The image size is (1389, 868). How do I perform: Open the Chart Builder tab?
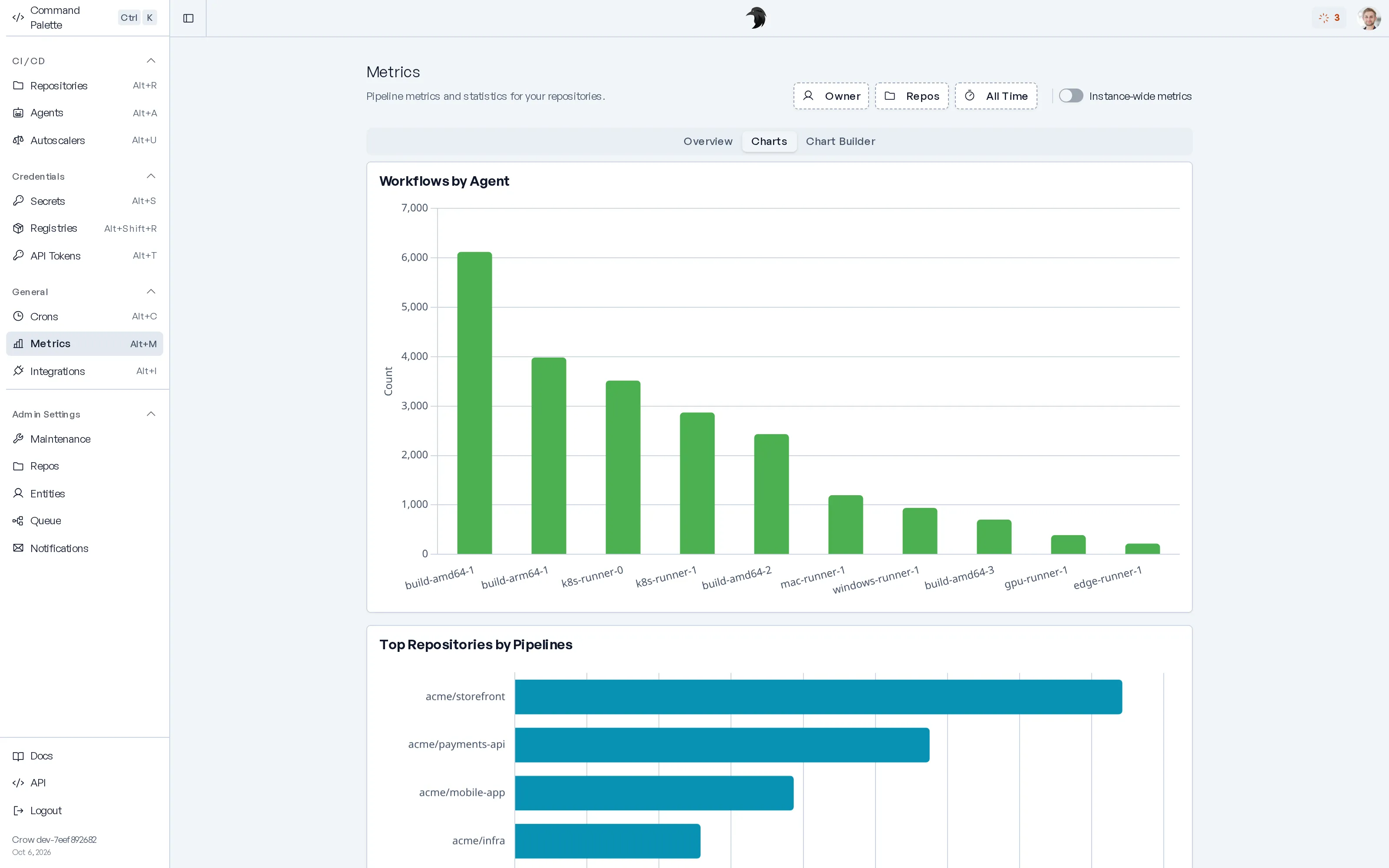pos(840,142)
